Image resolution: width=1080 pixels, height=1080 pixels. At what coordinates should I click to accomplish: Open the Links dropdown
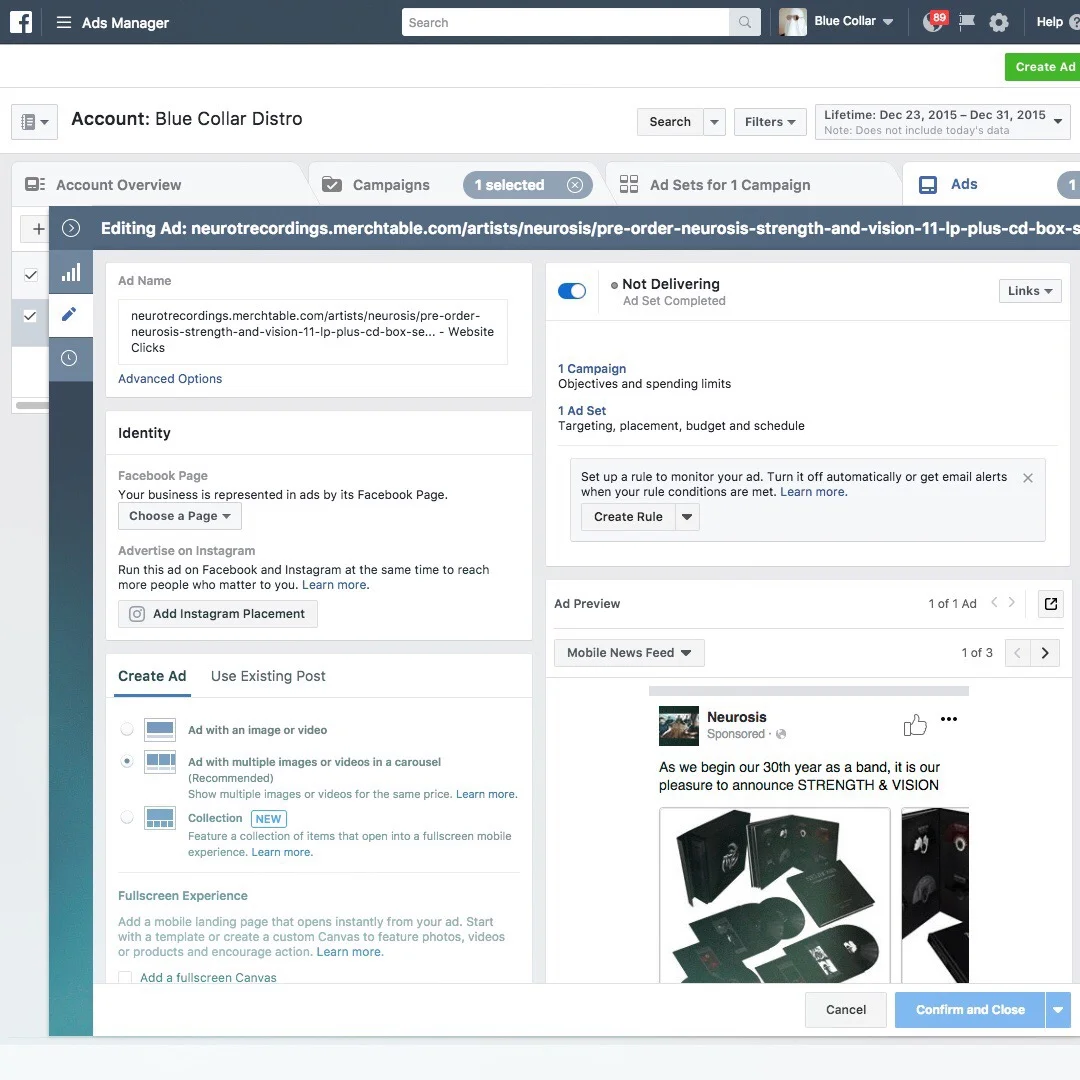click(1030, 291)
